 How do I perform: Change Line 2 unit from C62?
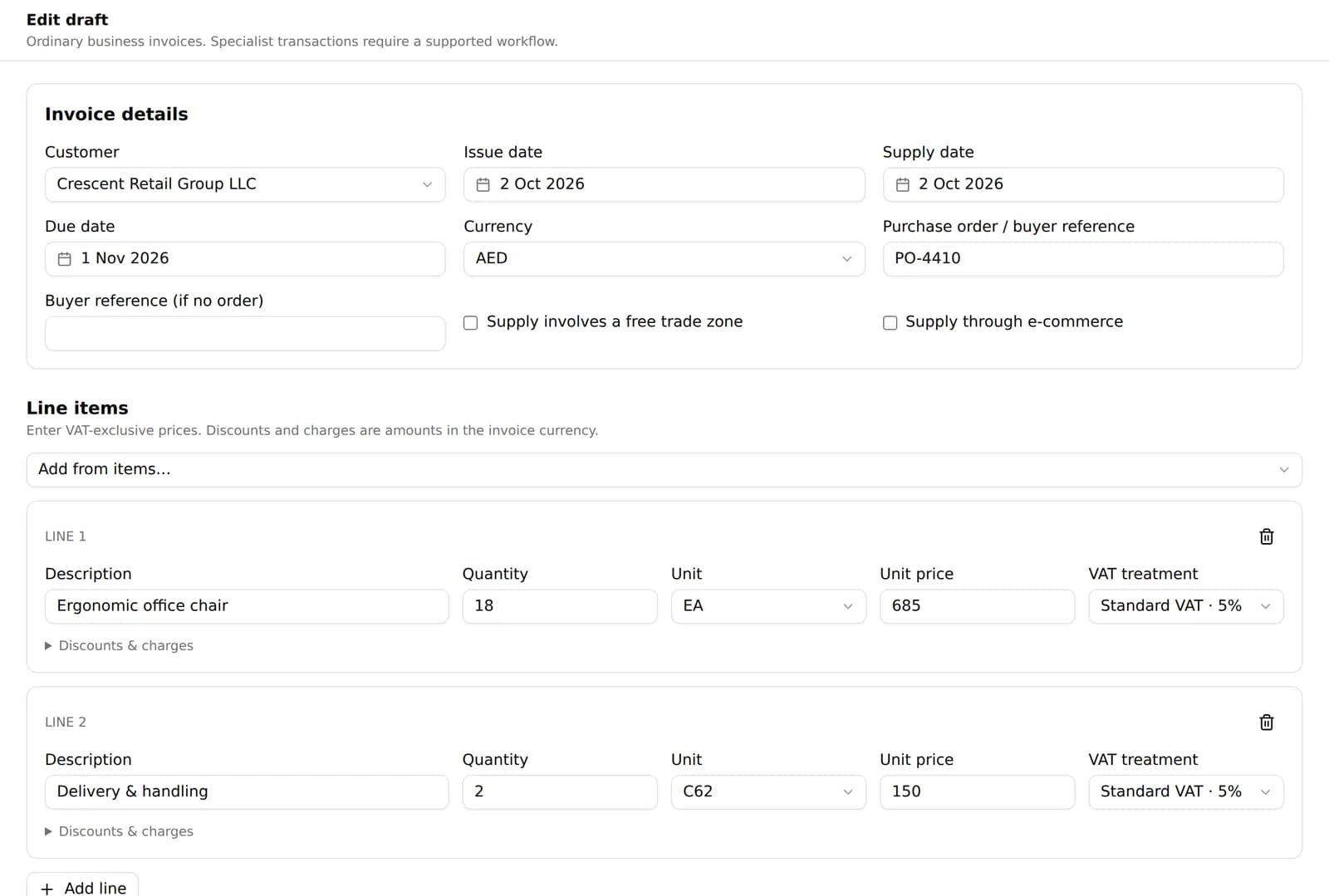tap(768, 792)
